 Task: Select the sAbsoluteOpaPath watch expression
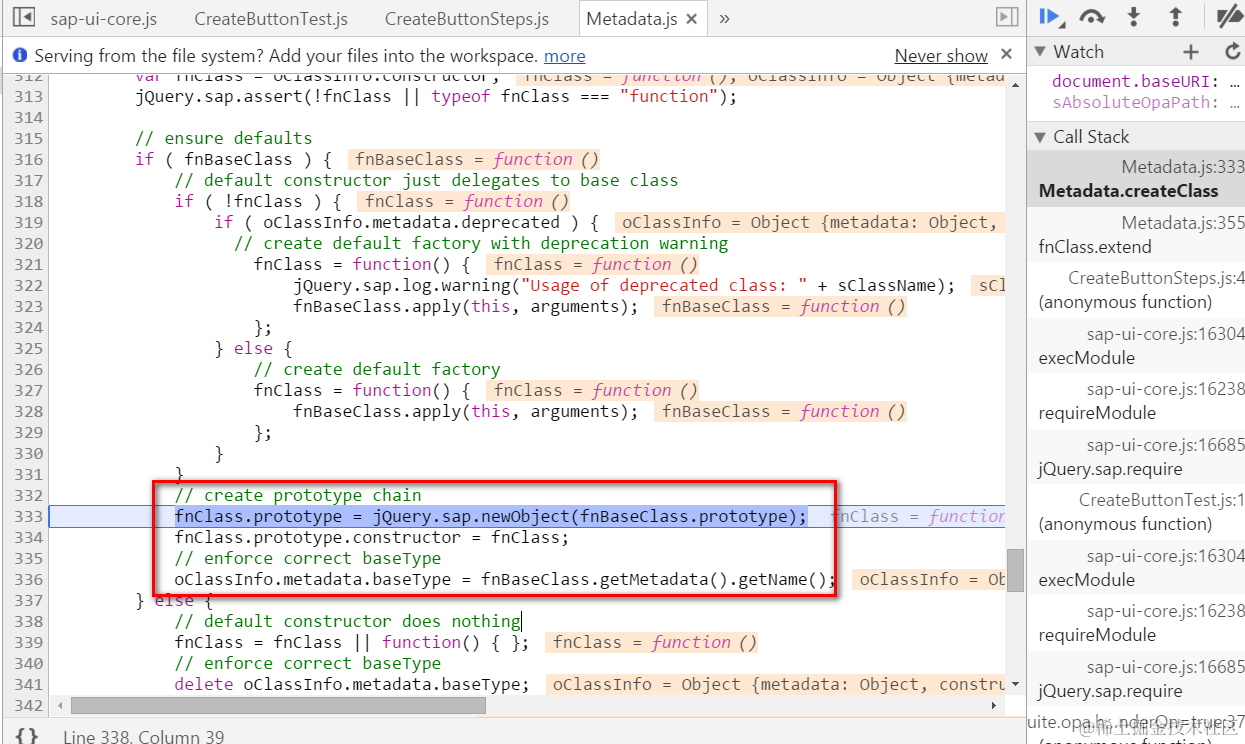click(x=1144, y=102)
